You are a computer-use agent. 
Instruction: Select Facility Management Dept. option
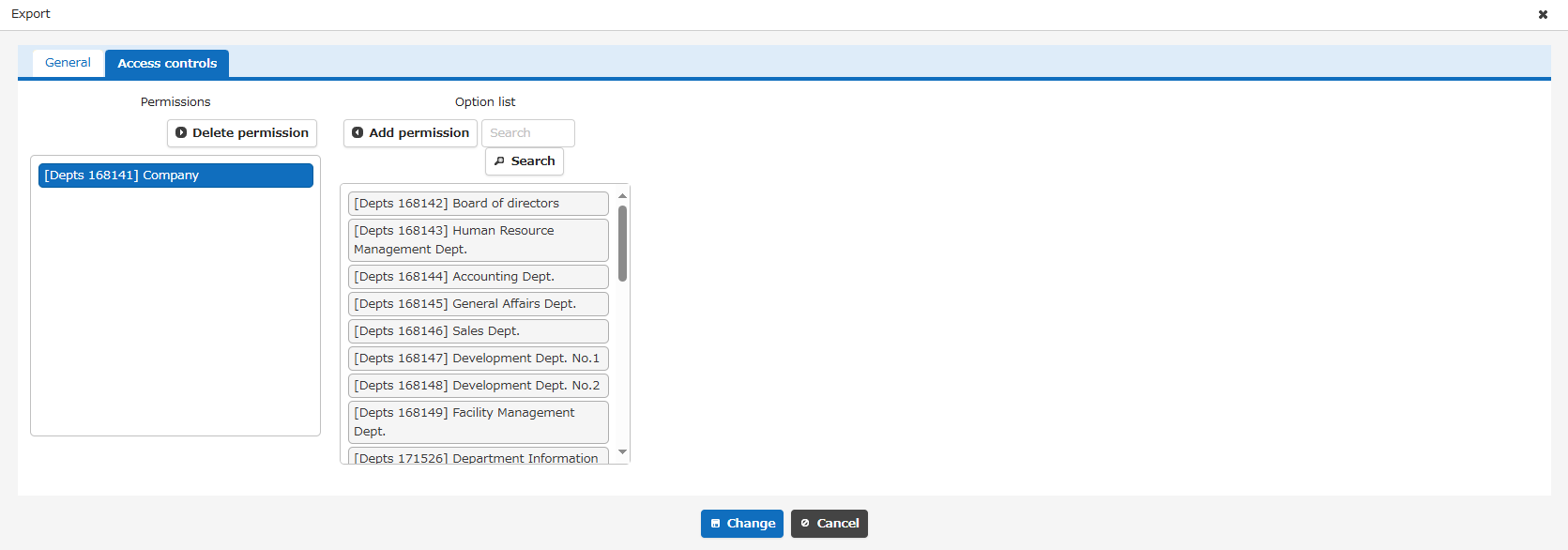479,422
